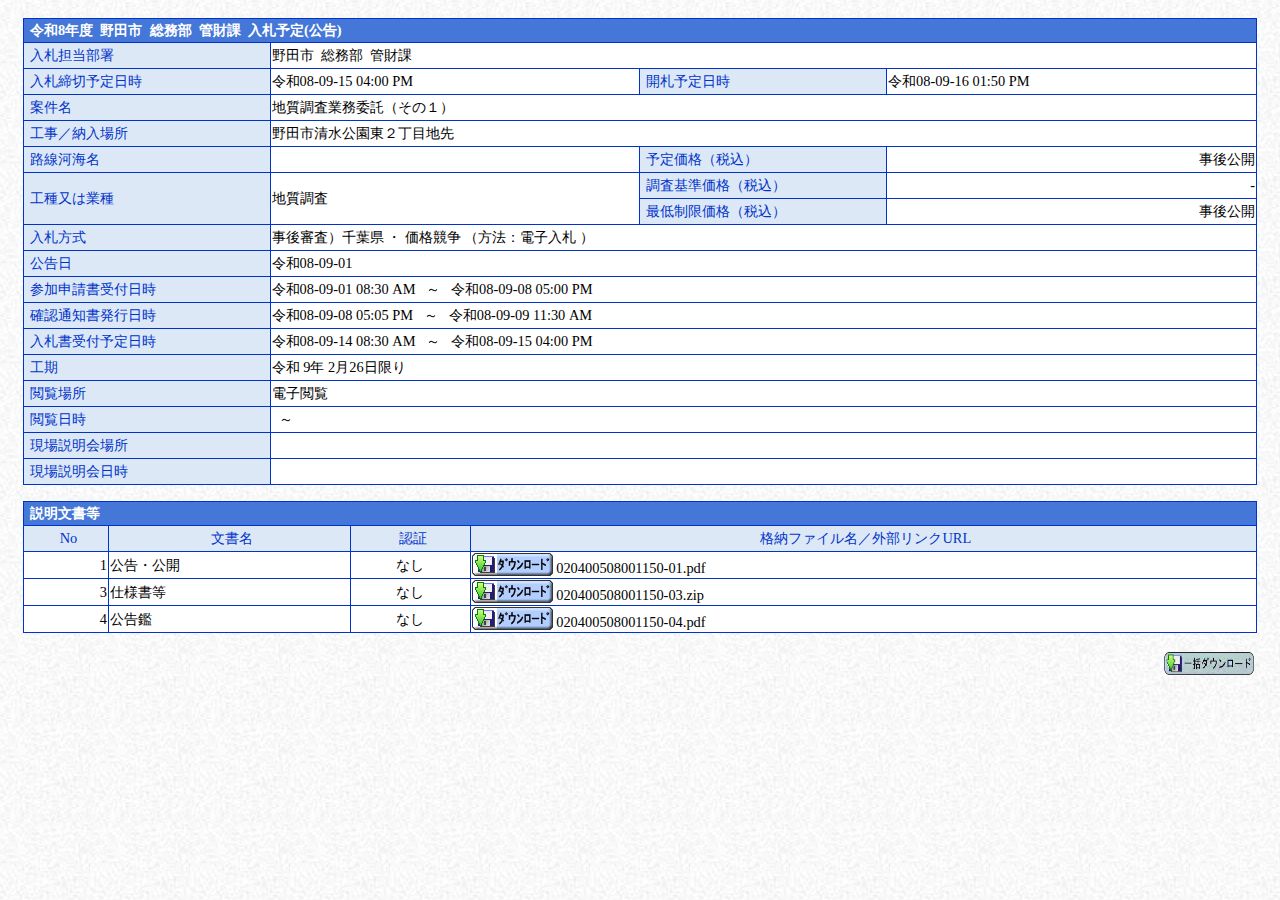Screen dimensions: 1280x900
Task: Click the 確認通知書発行日時 date range
Action: 432,316
